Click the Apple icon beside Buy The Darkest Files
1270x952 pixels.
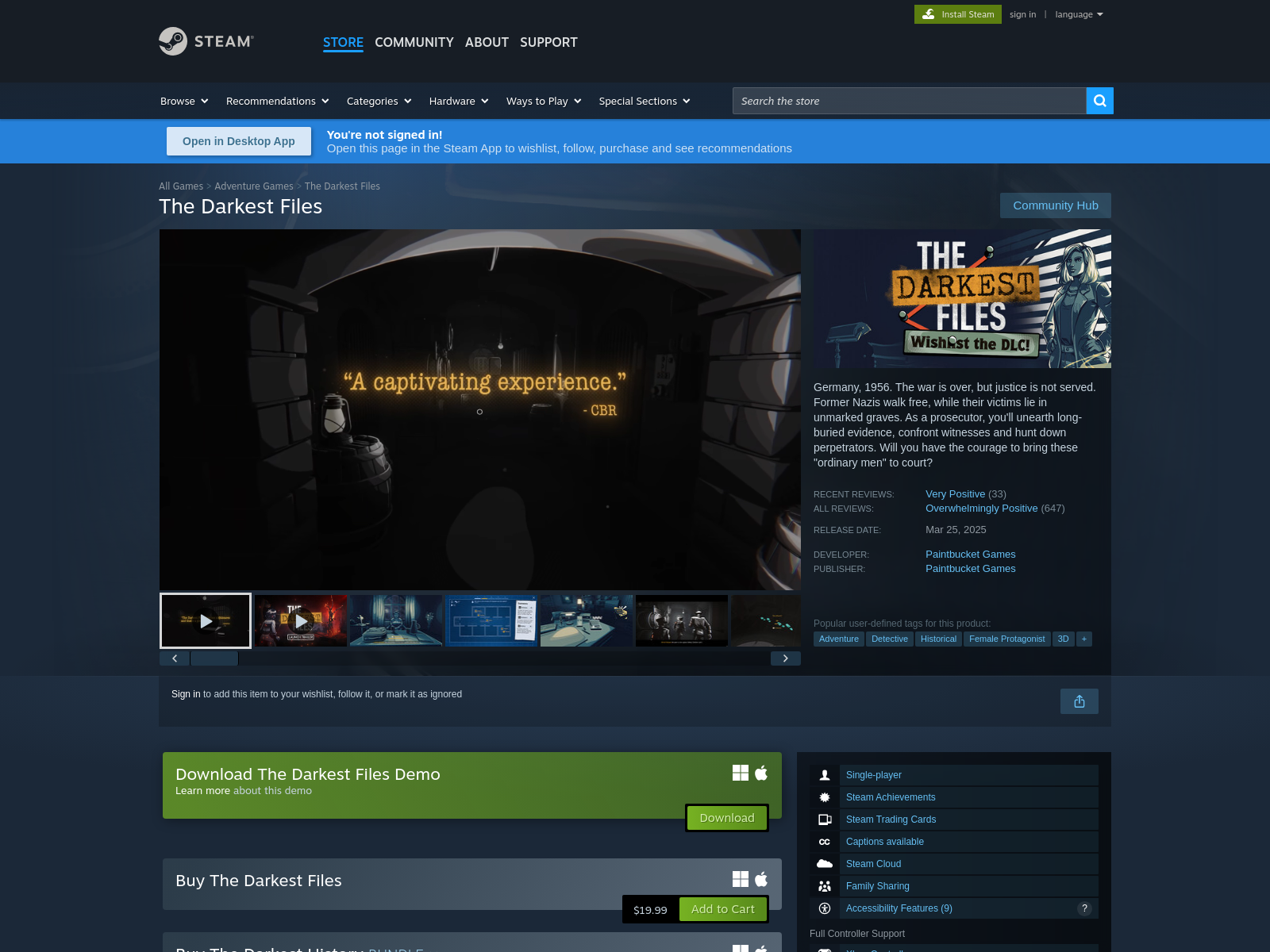click(x=761, y=879)
